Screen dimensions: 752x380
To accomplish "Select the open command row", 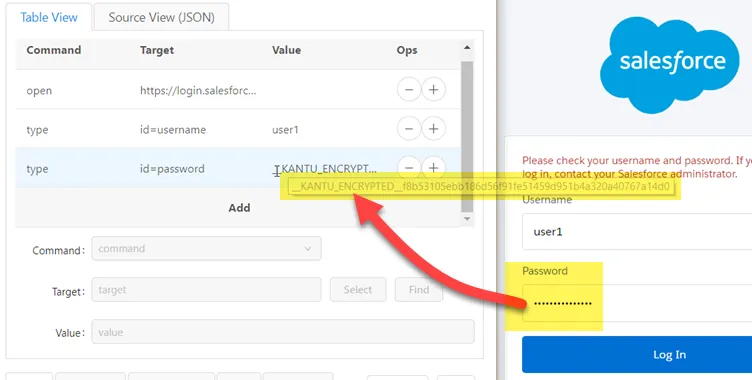I will pos(238,90).
